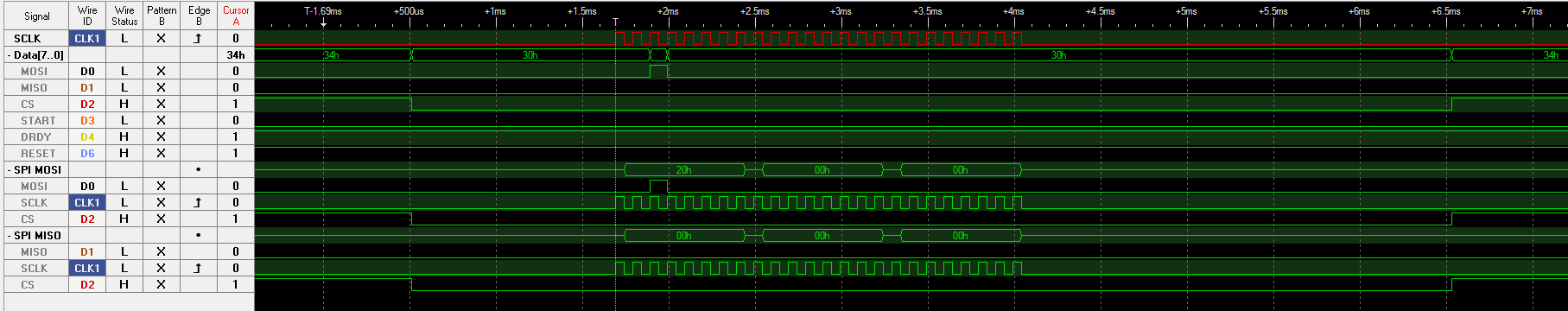The width and height of the screenshot is (1568, 311).
Task: Click the T-1.69ms cursor arrow marker
Action: tap(322, 23)
